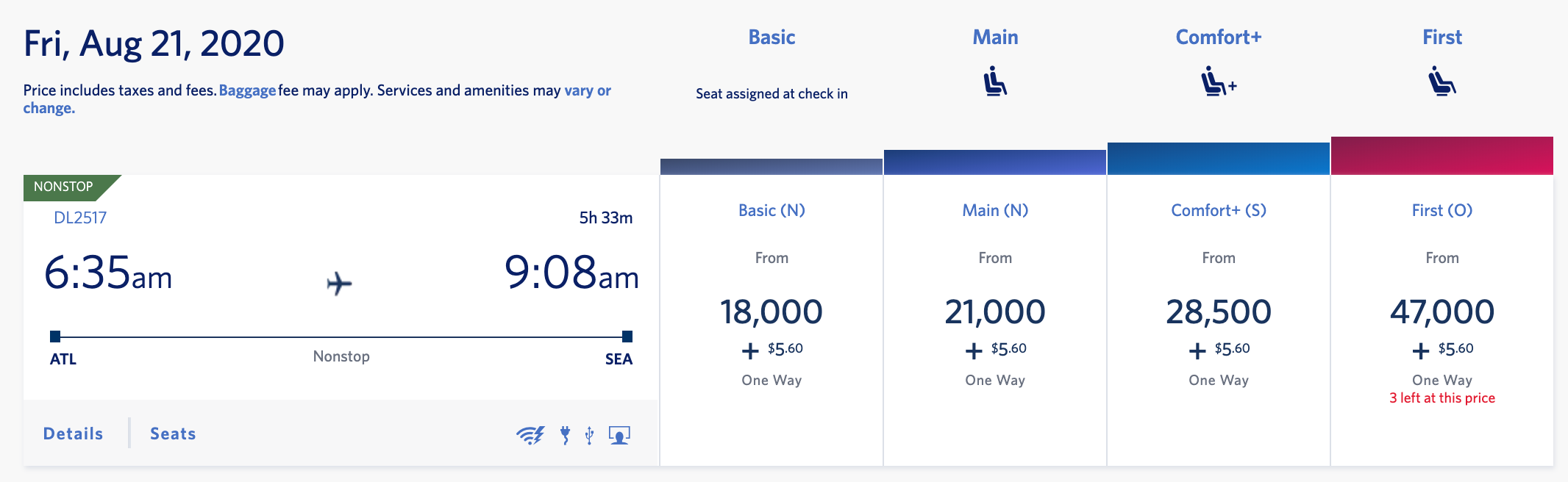This screenshot has height=482, width=1568.
Task: Click the Wi-Fi amenity icon
Action: pos(530,435)
